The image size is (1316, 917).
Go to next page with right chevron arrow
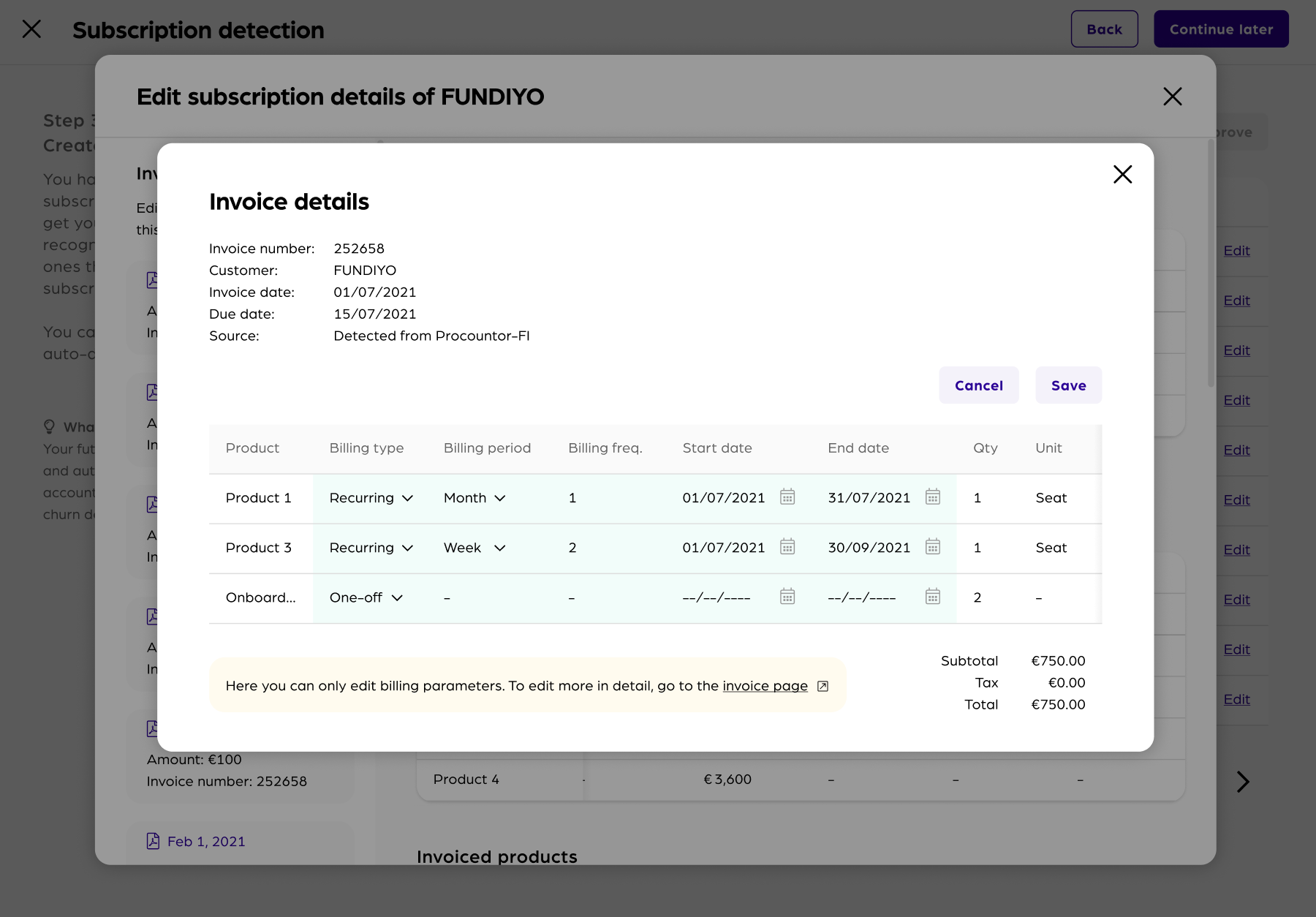coord(1243,782)
